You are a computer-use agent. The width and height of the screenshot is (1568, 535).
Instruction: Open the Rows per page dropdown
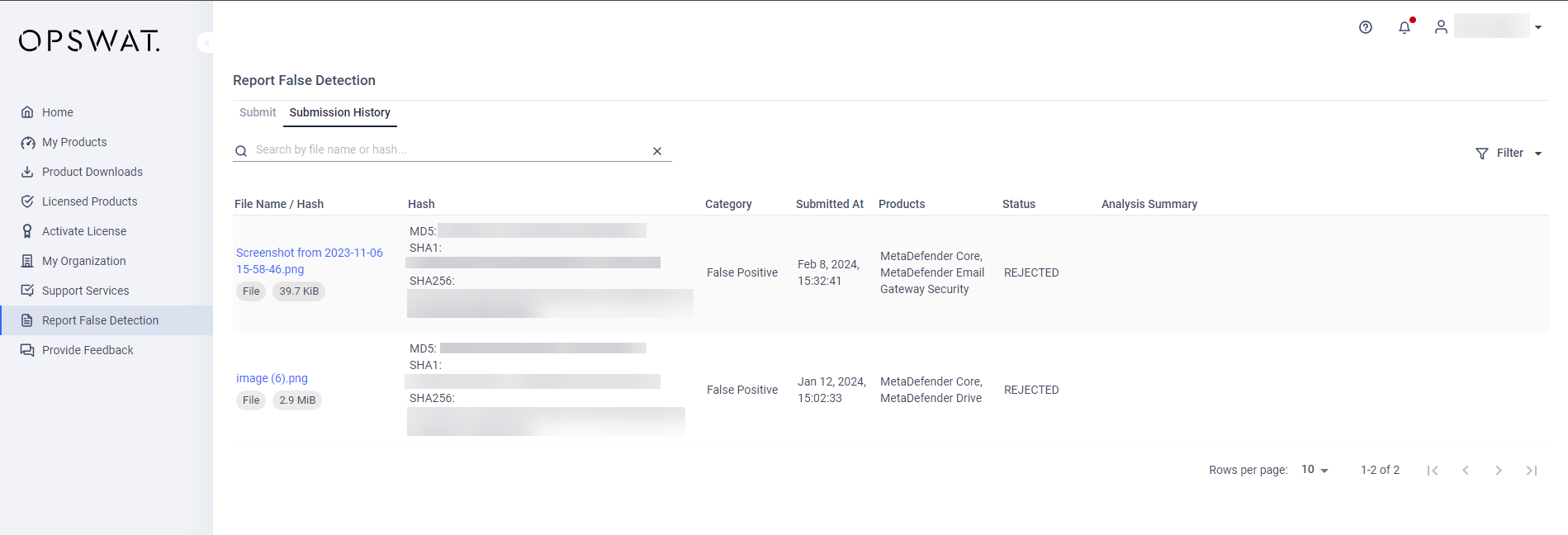[x=1315, y=470]
